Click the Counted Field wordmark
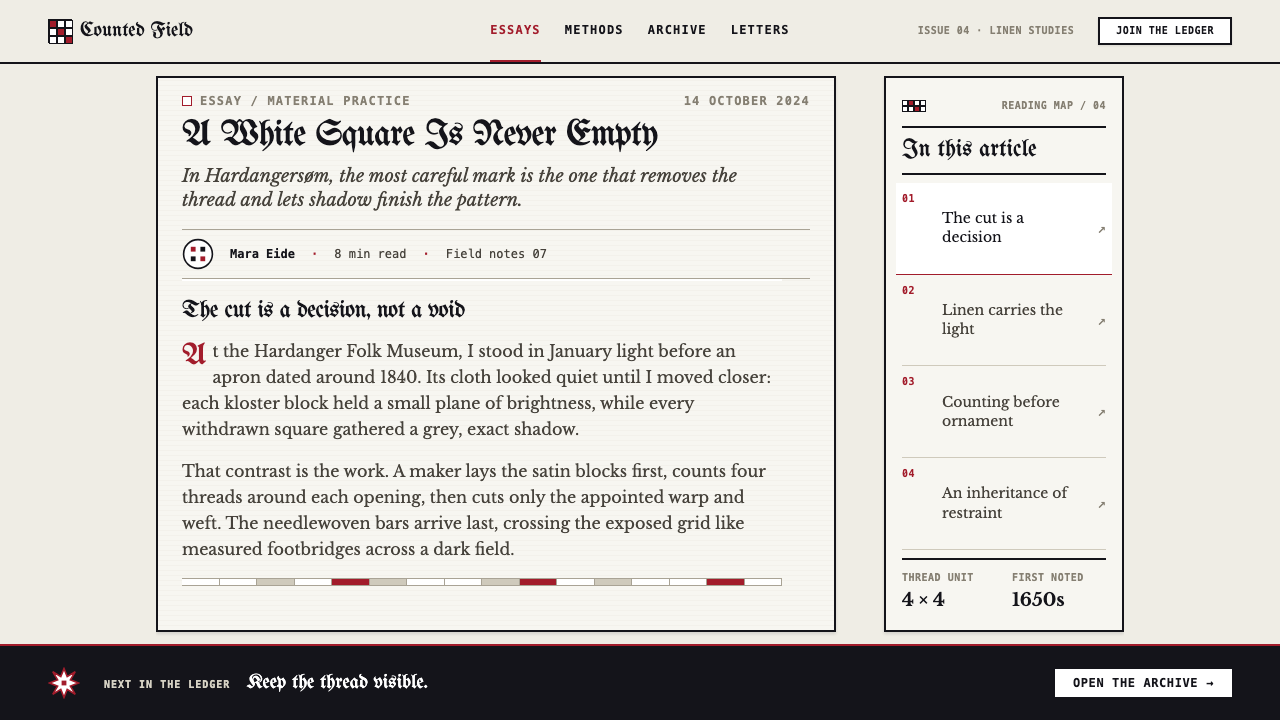The image size is (1280, 720). pyautogui.click(x=136, y=30)
